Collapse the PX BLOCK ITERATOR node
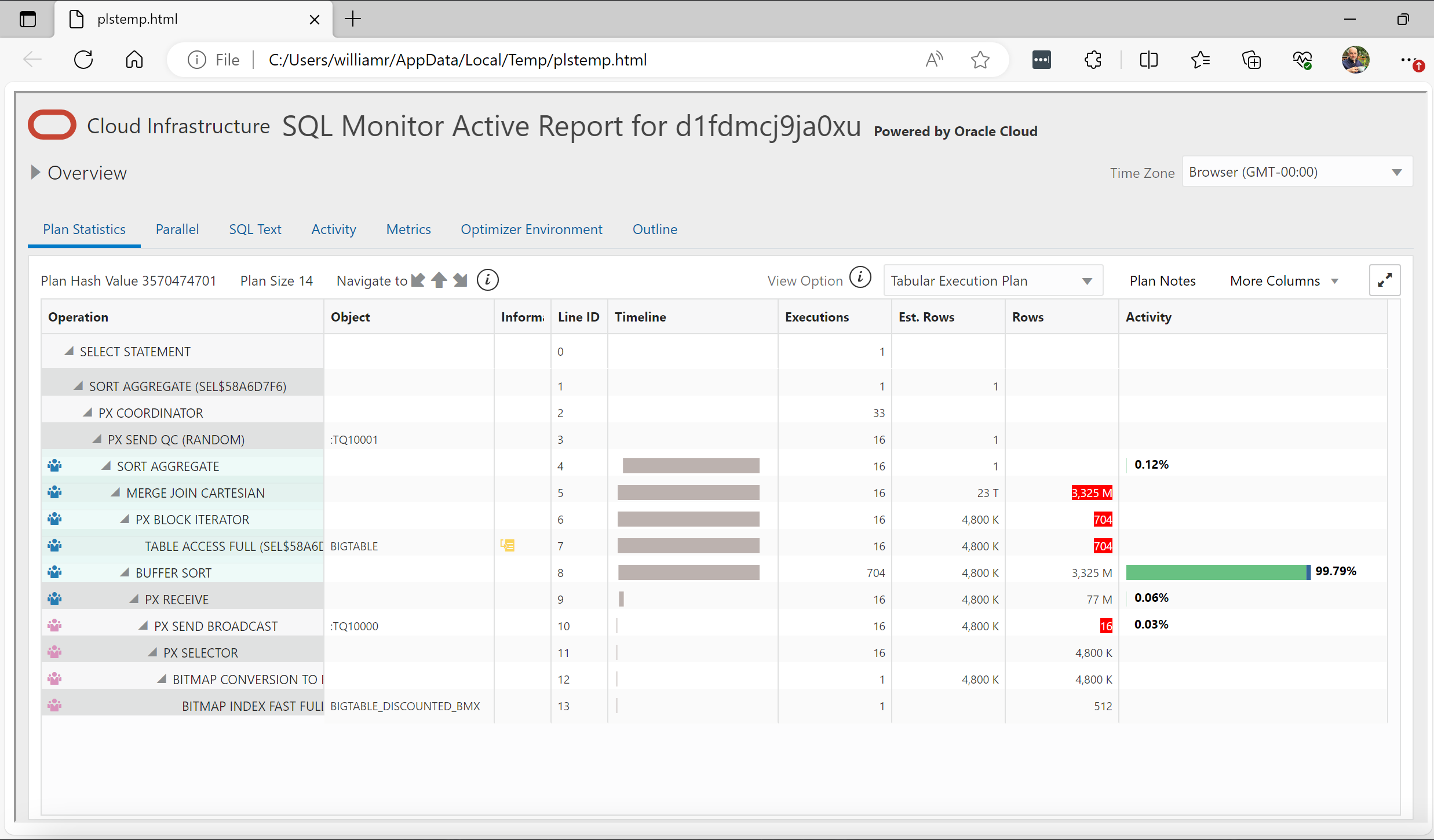This screenshot has height=840, width=1434. (x=125, y=519)
